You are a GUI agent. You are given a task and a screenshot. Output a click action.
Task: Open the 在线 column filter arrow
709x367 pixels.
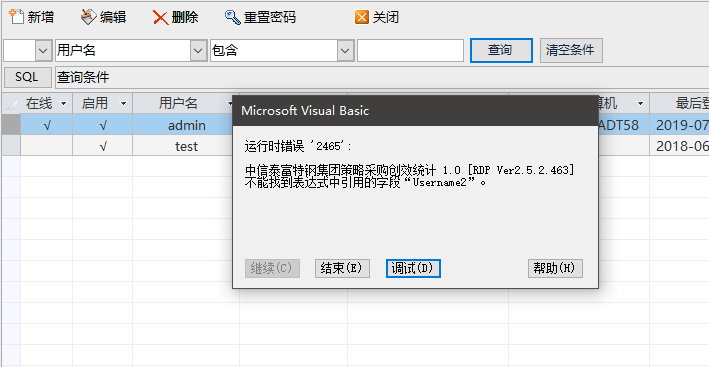pyautogui.click(x=64, y=104)
